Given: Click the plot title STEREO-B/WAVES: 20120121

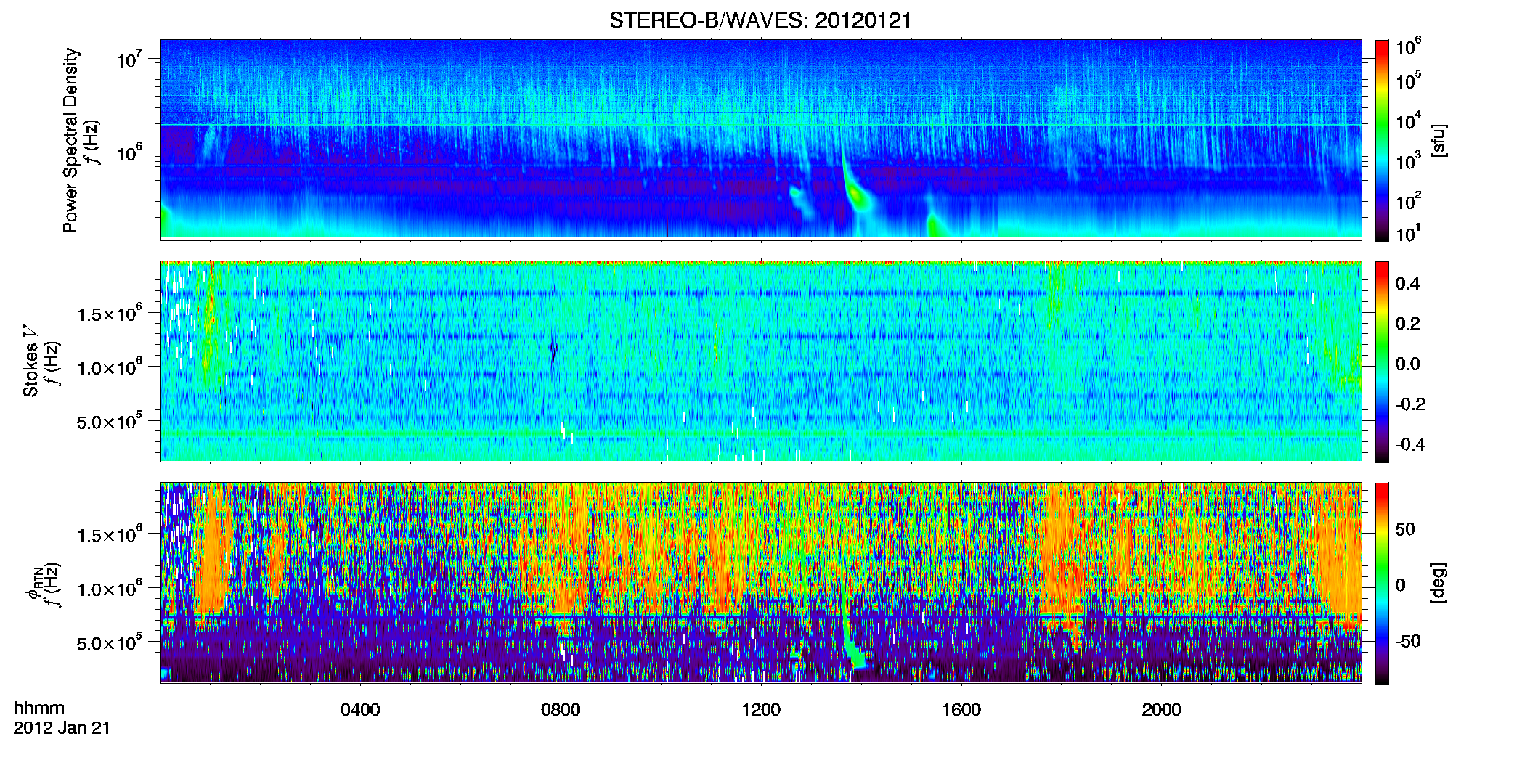Looking at the screenshot, I should tap(760, 21).
